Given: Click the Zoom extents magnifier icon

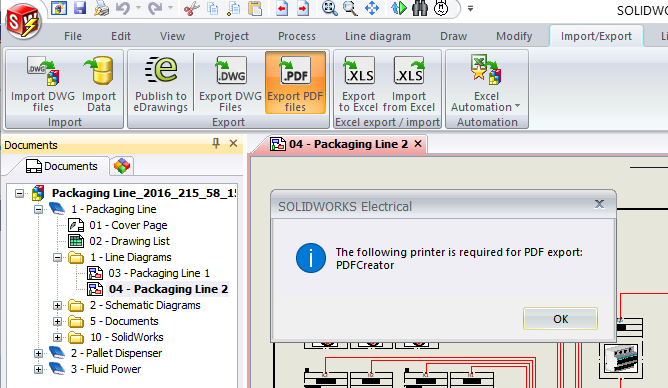Looking at the screenshot, I should click(329, 9).
